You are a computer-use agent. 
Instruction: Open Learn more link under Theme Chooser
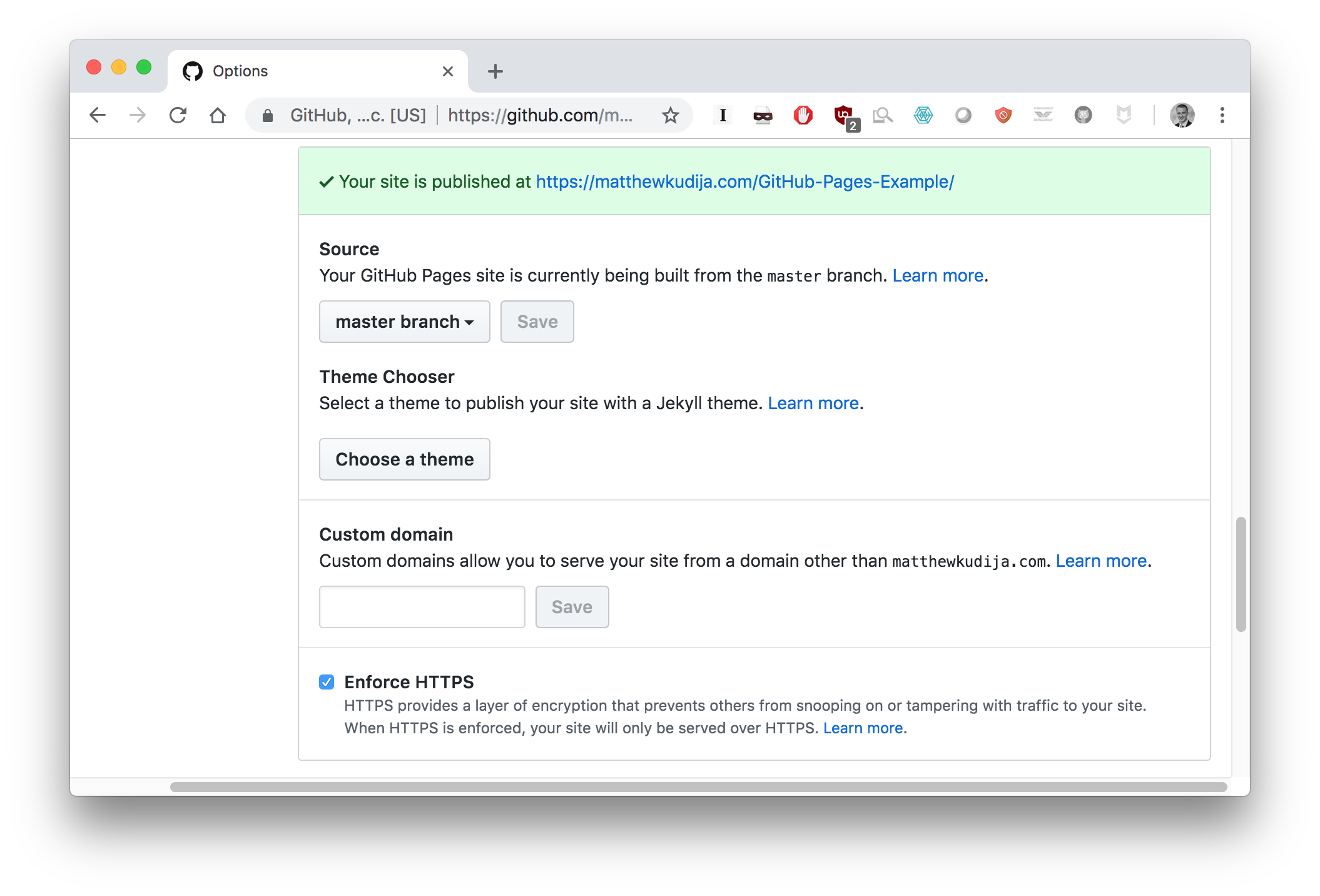pyautogui.click(x=813, y=404)
